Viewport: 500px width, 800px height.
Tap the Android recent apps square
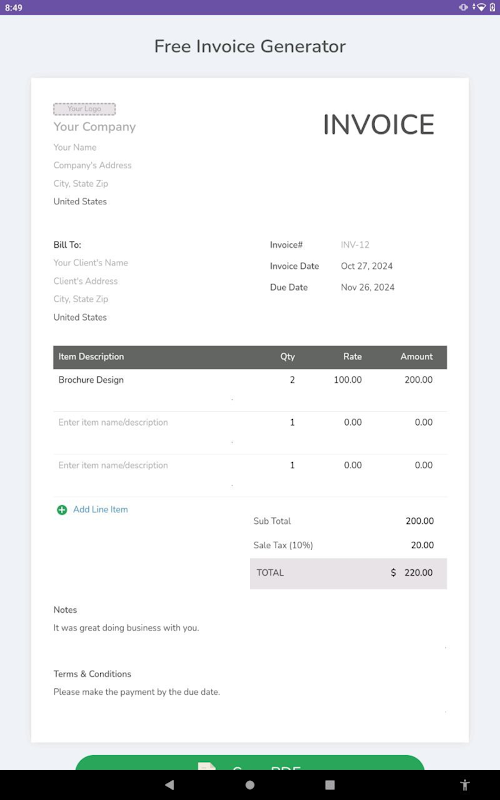click(330, 784)
